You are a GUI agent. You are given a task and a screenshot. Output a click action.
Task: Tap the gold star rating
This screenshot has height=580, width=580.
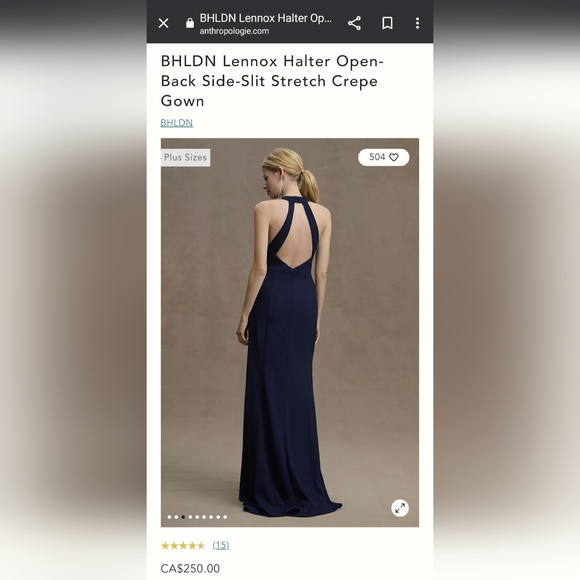tap(183, 546)
